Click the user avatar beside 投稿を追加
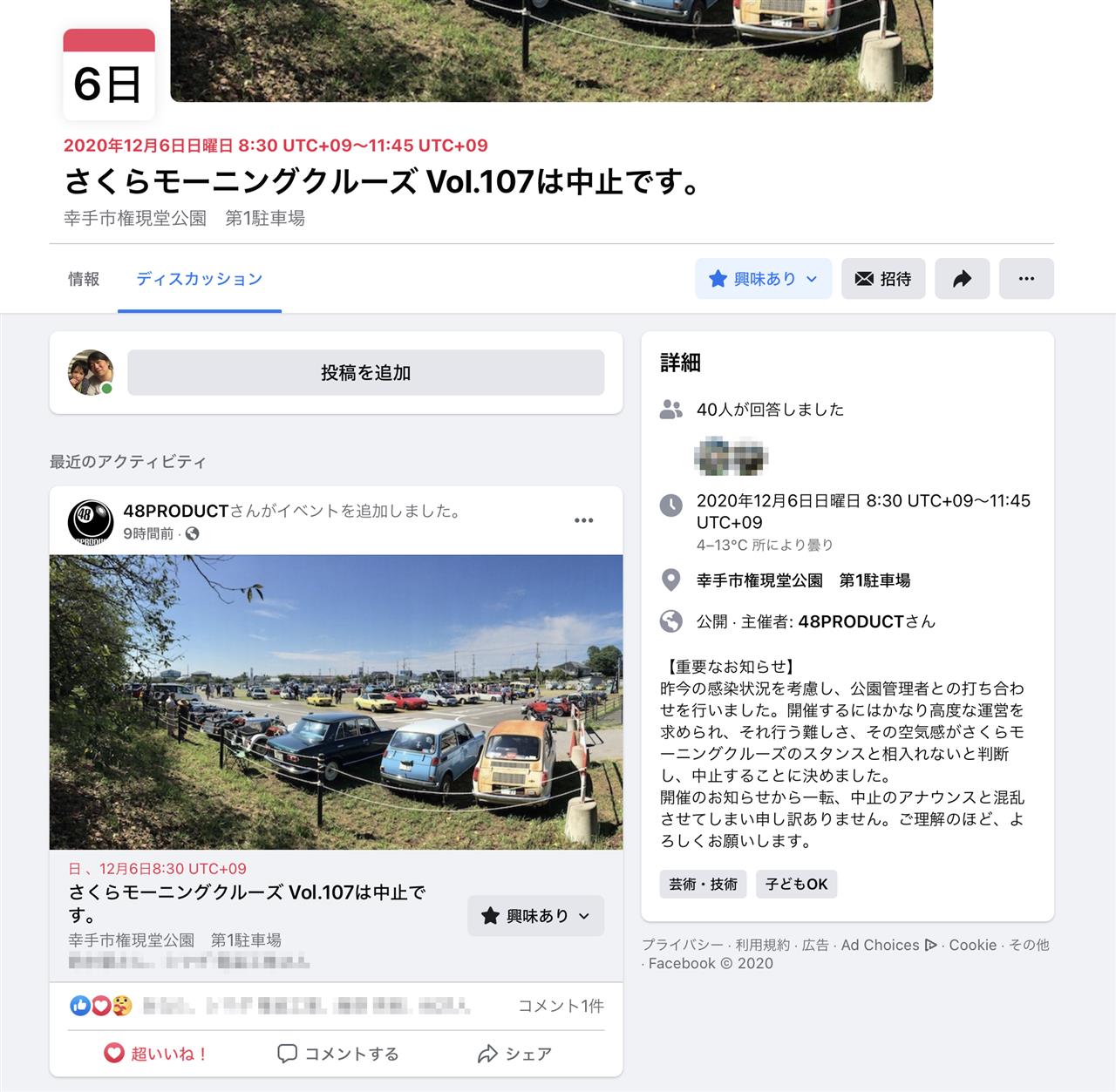This screenshot has height=1092, width=1116. point(91,372)
